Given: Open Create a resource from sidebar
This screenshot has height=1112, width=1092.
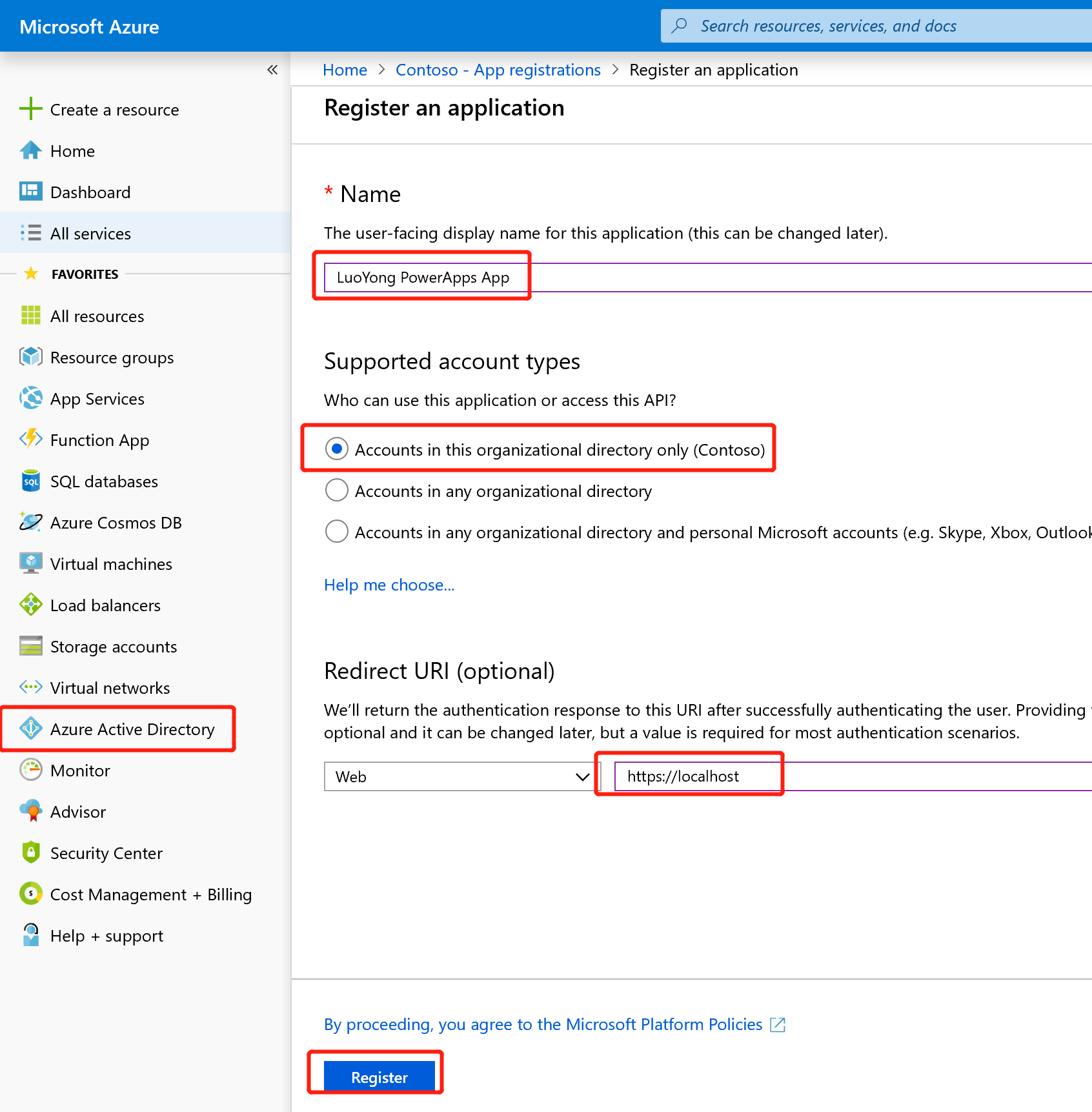Looking at the screenshot, I should click(x=145, y=109).
